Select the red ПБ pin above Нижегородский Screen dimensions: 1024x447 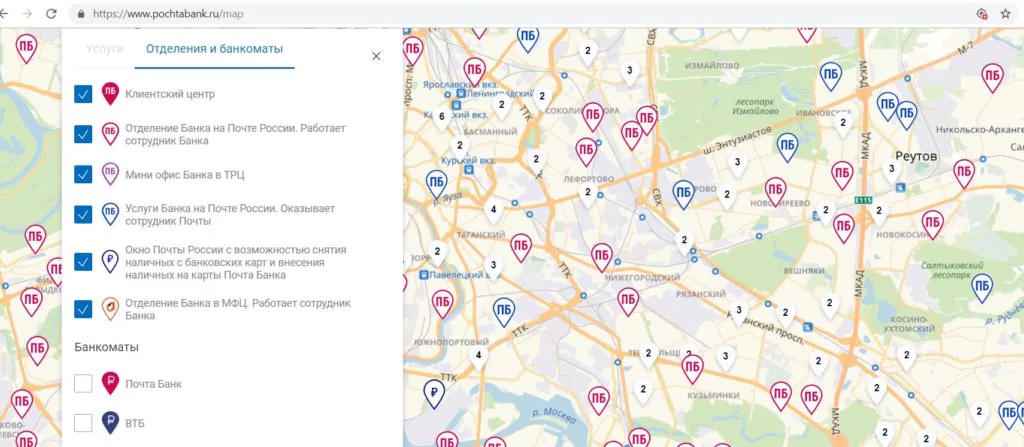(601, 258)
